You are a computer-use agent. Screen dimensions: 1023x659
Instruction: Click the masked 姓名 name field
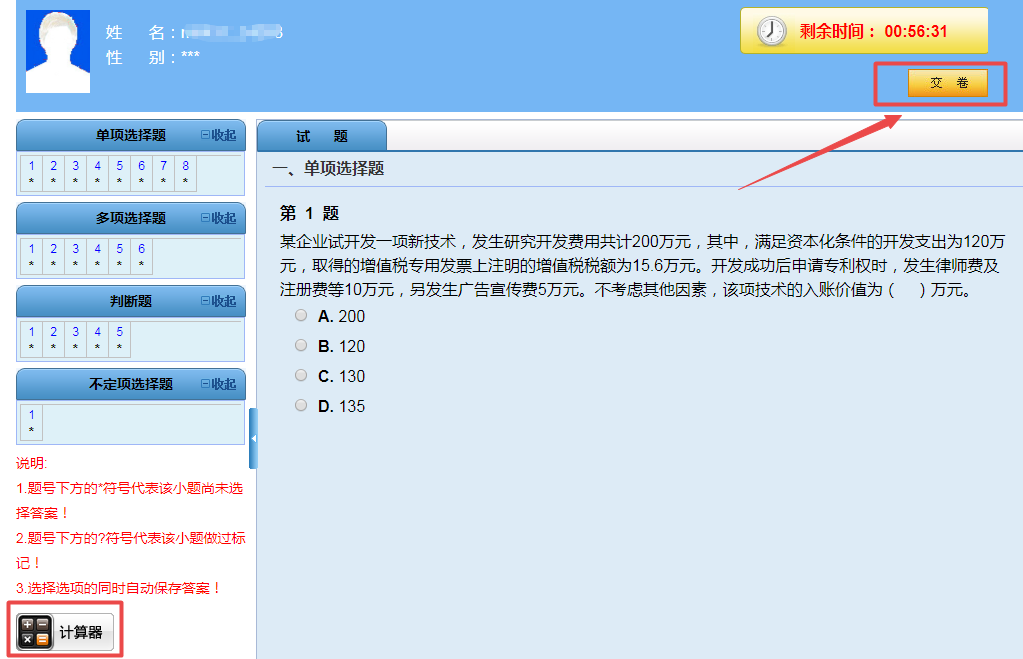[230, 32]
